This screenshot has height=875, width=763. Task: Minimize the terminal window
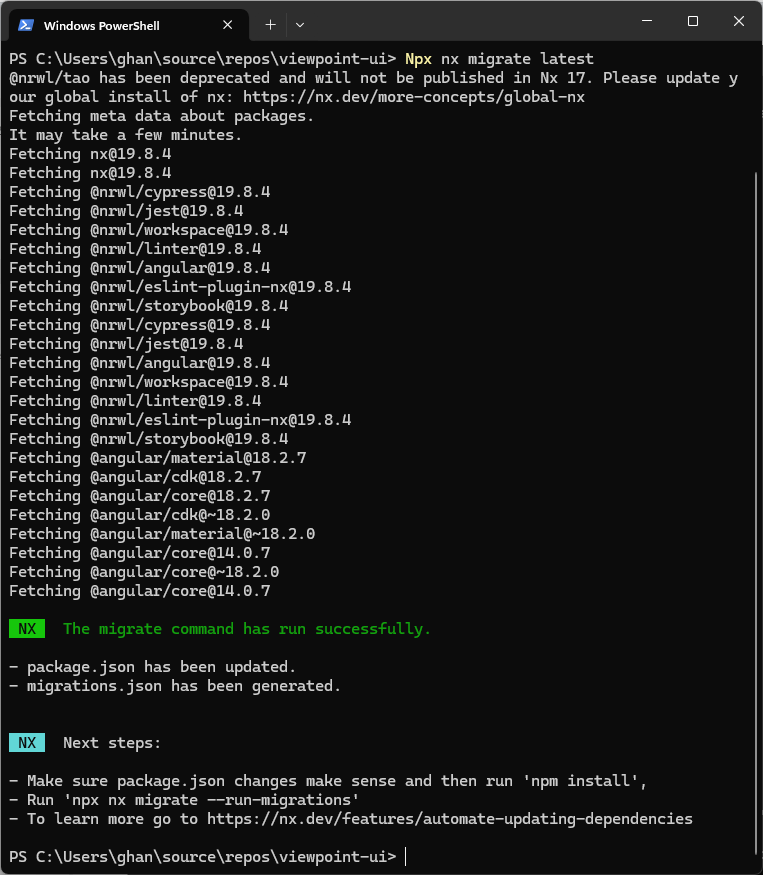click(x=647, y=21)
